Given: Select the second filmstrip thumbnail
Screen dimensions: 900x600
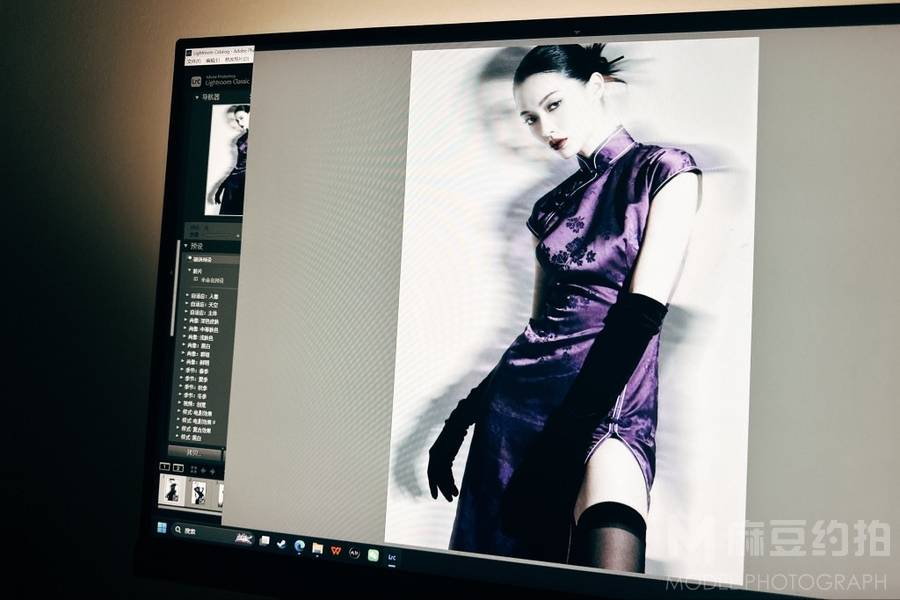Looking at the screenshot, I should click(x=199, y=492).
